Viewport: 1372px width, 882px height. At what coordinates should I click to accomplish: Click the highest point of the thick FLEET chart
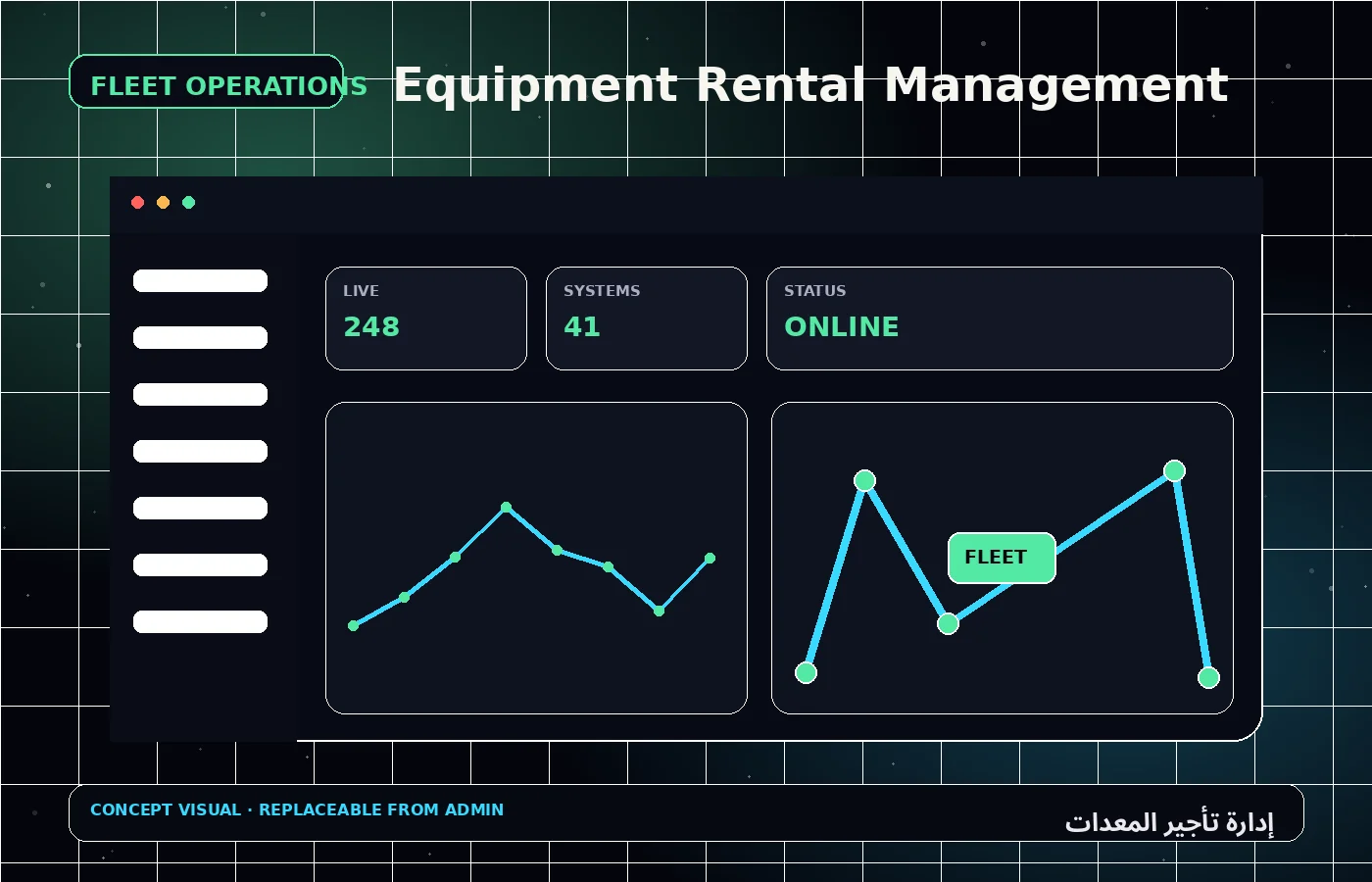click(1174, 471)
